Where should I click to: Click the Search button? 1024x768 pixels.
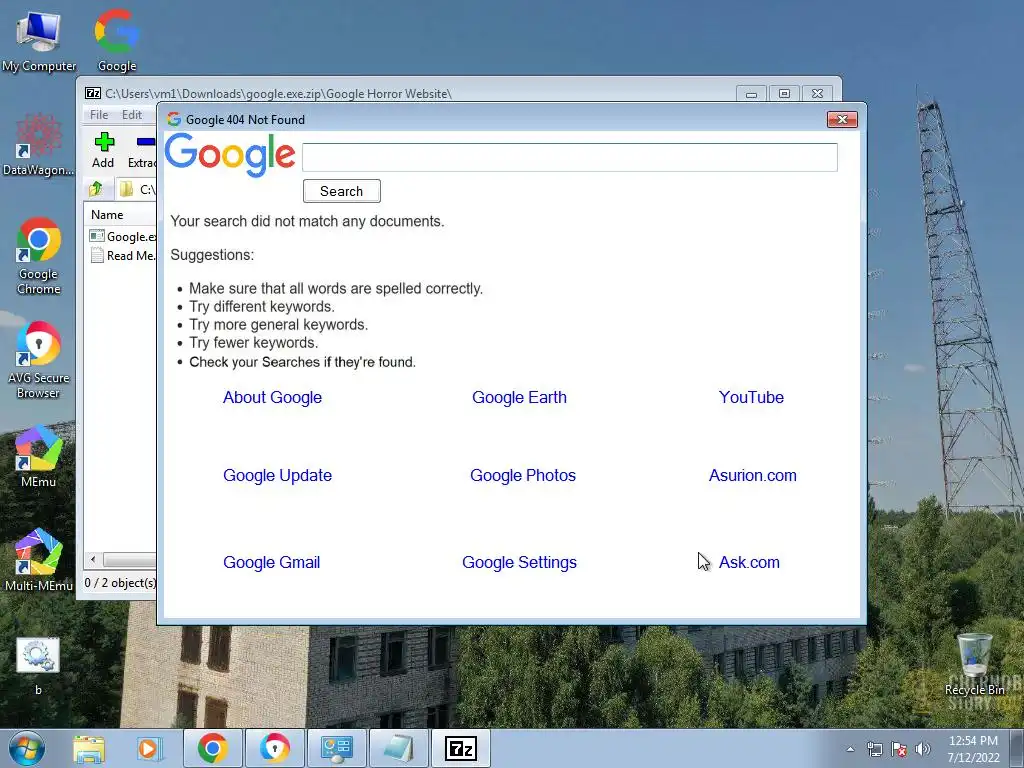pos(342,191)
